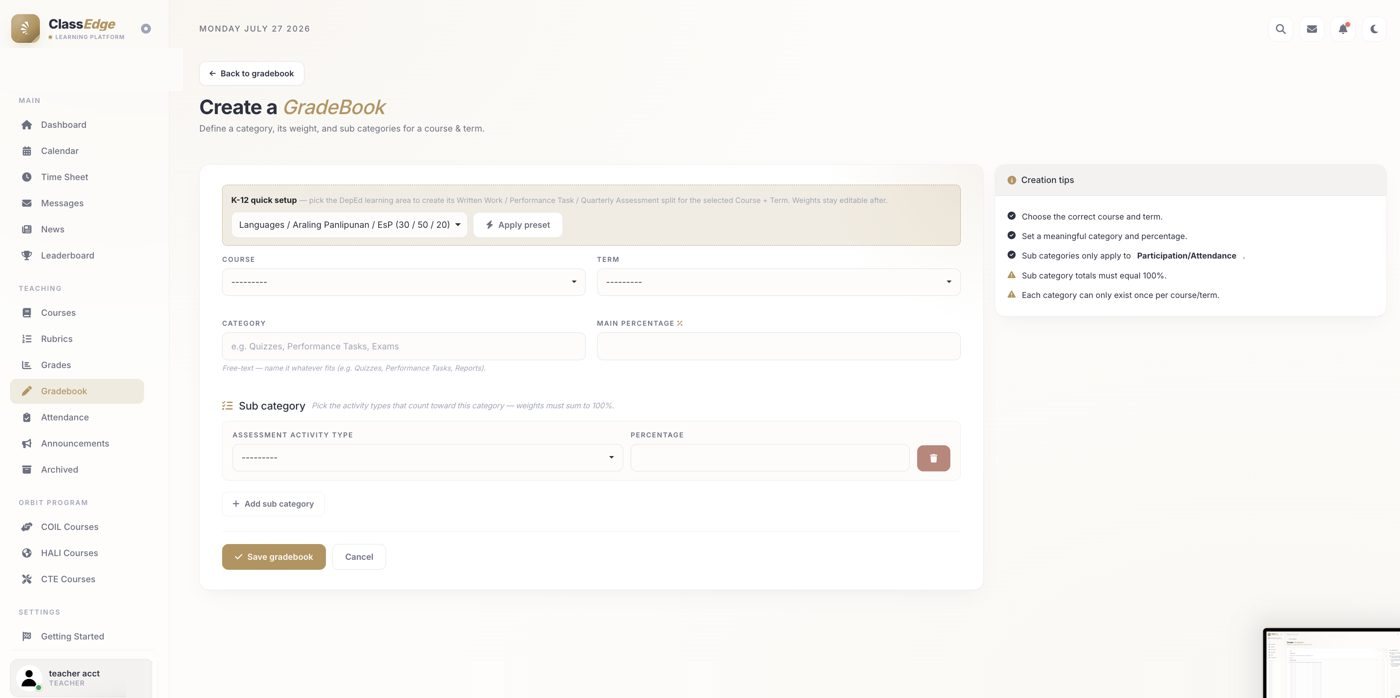Open notifications bell icon

(x=1343, y=29)
